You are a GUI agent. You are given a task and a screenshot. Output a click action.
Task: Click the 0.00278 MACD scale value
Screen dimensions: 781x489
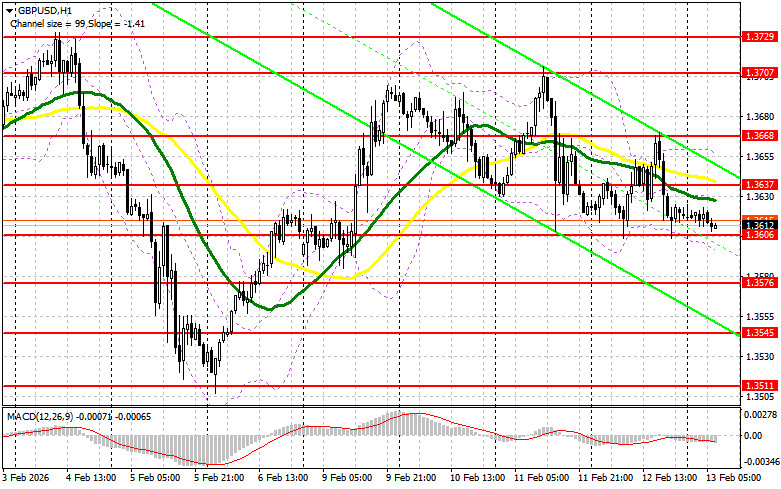tap(759, 413)
